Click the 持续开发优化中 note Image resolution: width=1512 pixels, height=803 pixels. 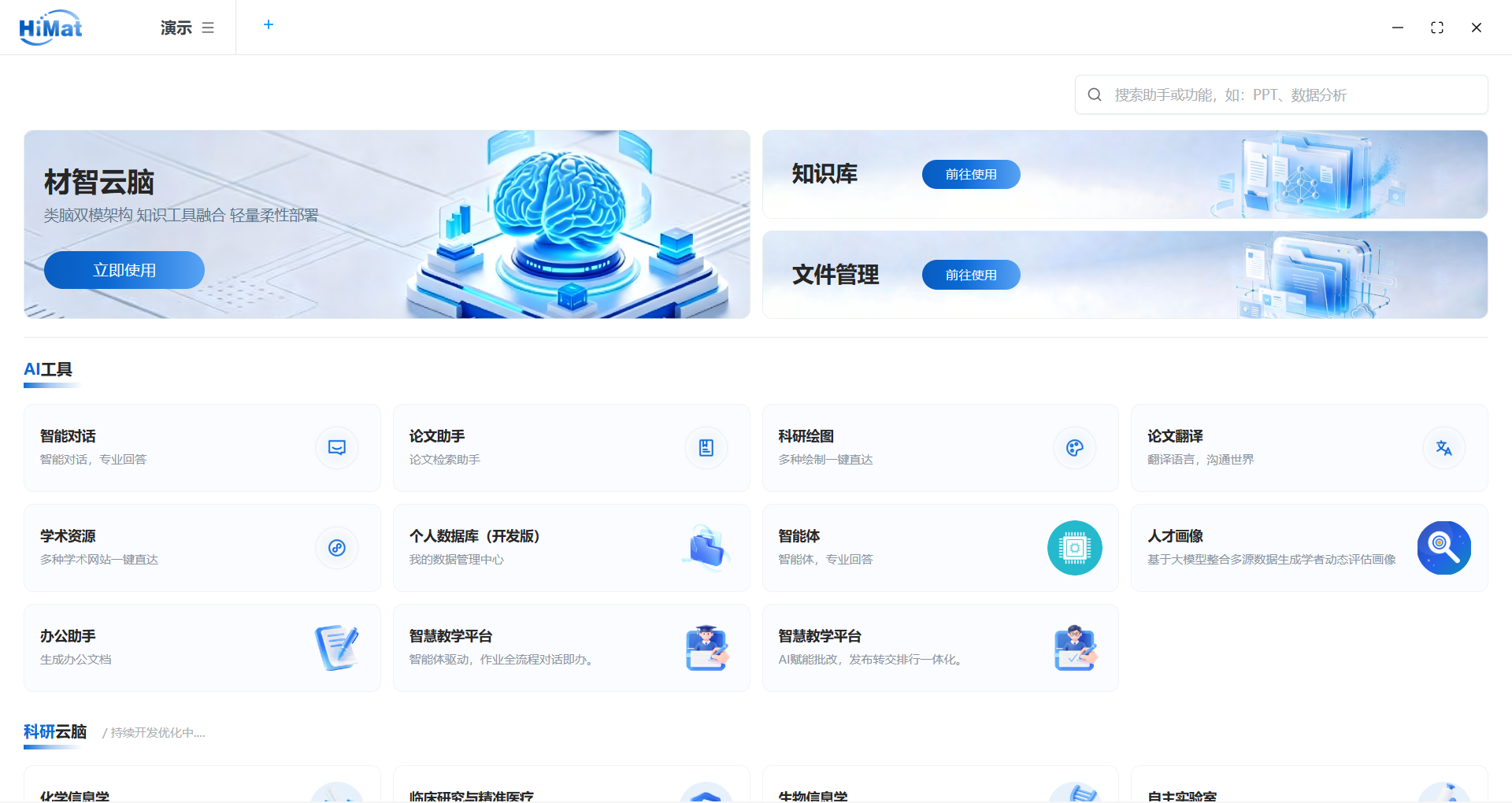(x=154, y=733)
